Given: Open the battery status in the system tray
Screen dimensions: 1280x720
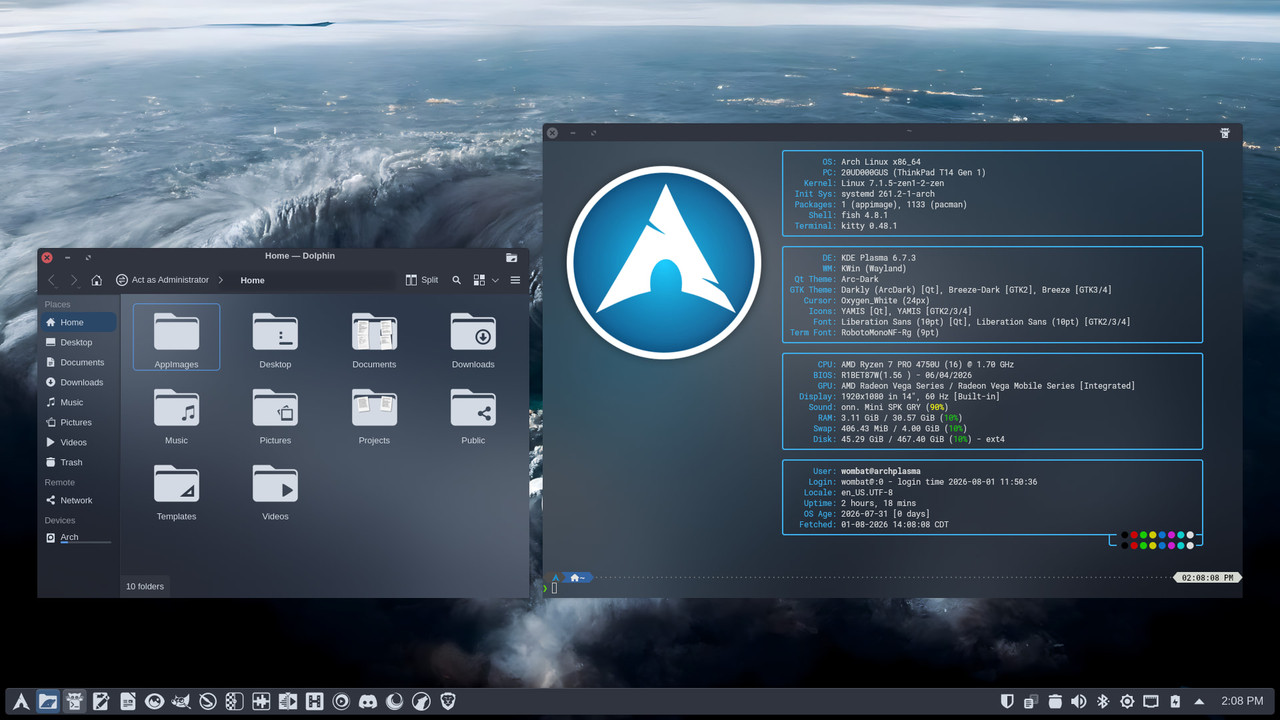Looking at the screenshot, I should coord(1175,702).
